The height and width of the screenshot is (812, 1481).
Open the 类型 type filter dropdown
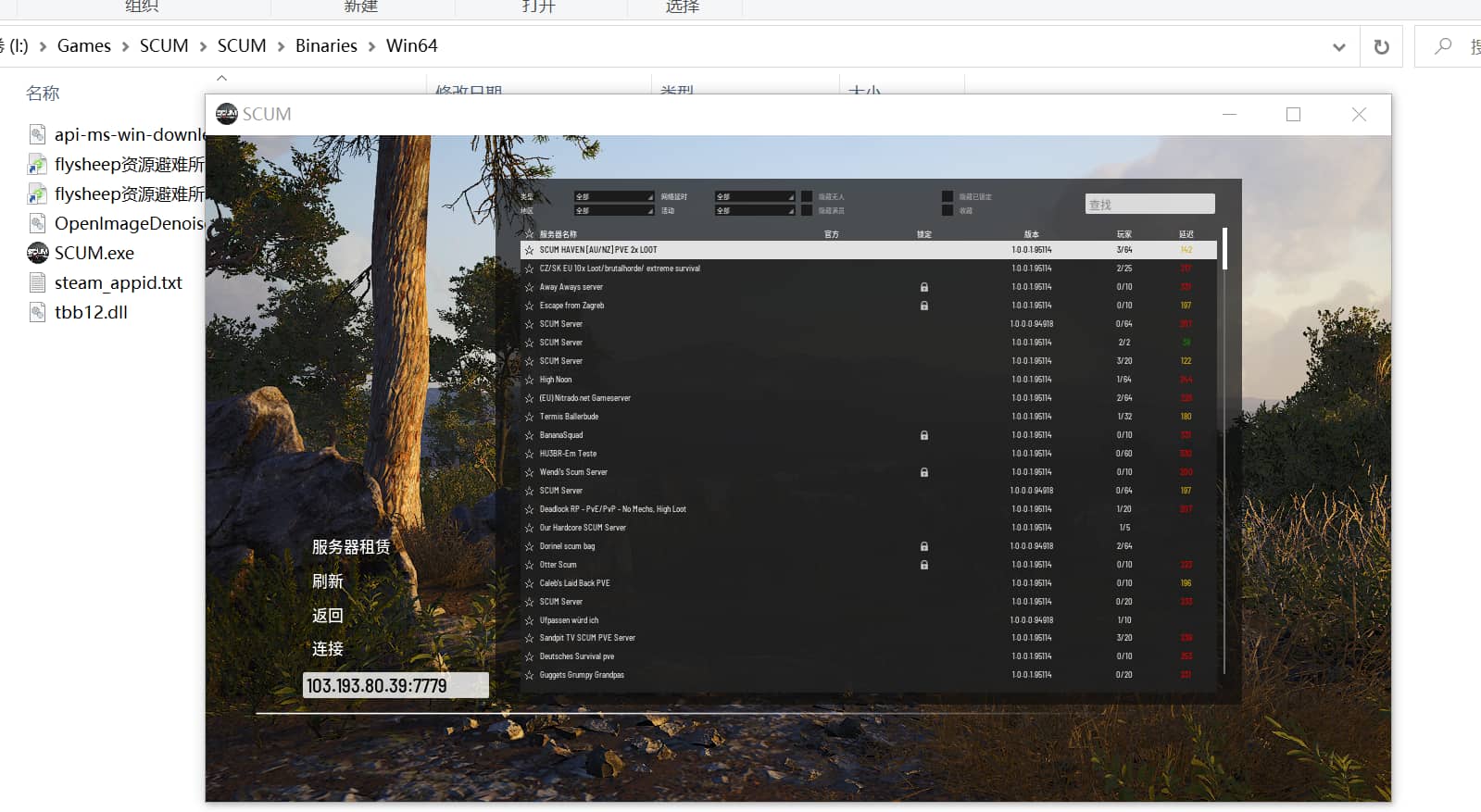tap(614, 196)
